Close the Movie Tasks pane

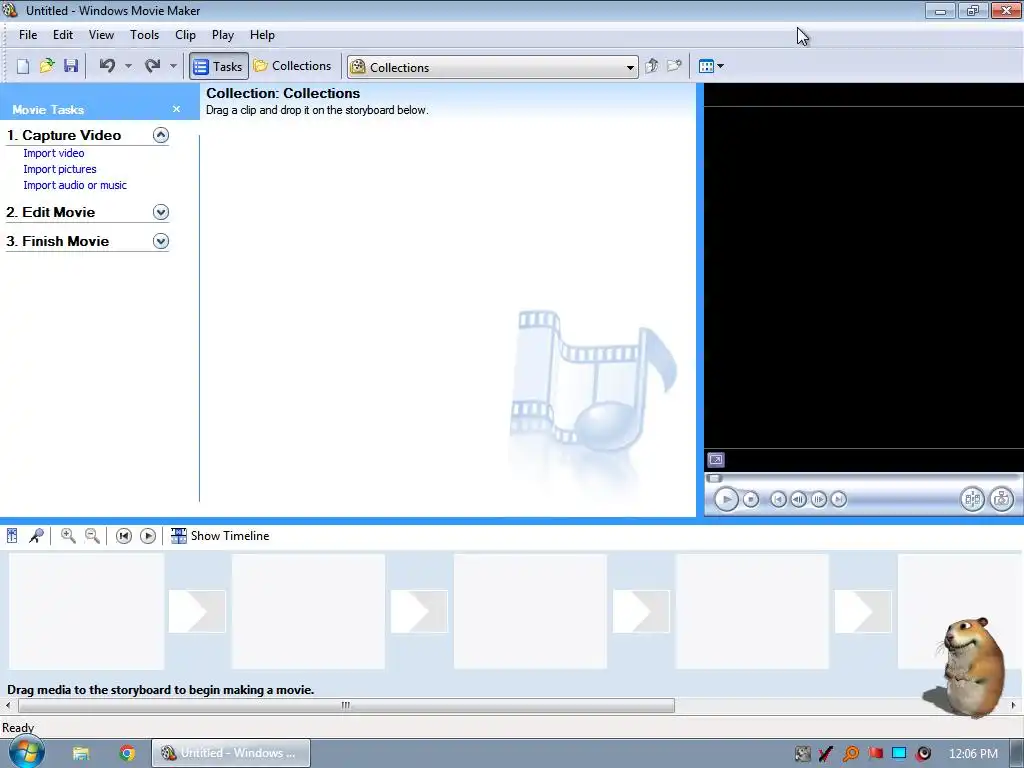click(176, 109)
